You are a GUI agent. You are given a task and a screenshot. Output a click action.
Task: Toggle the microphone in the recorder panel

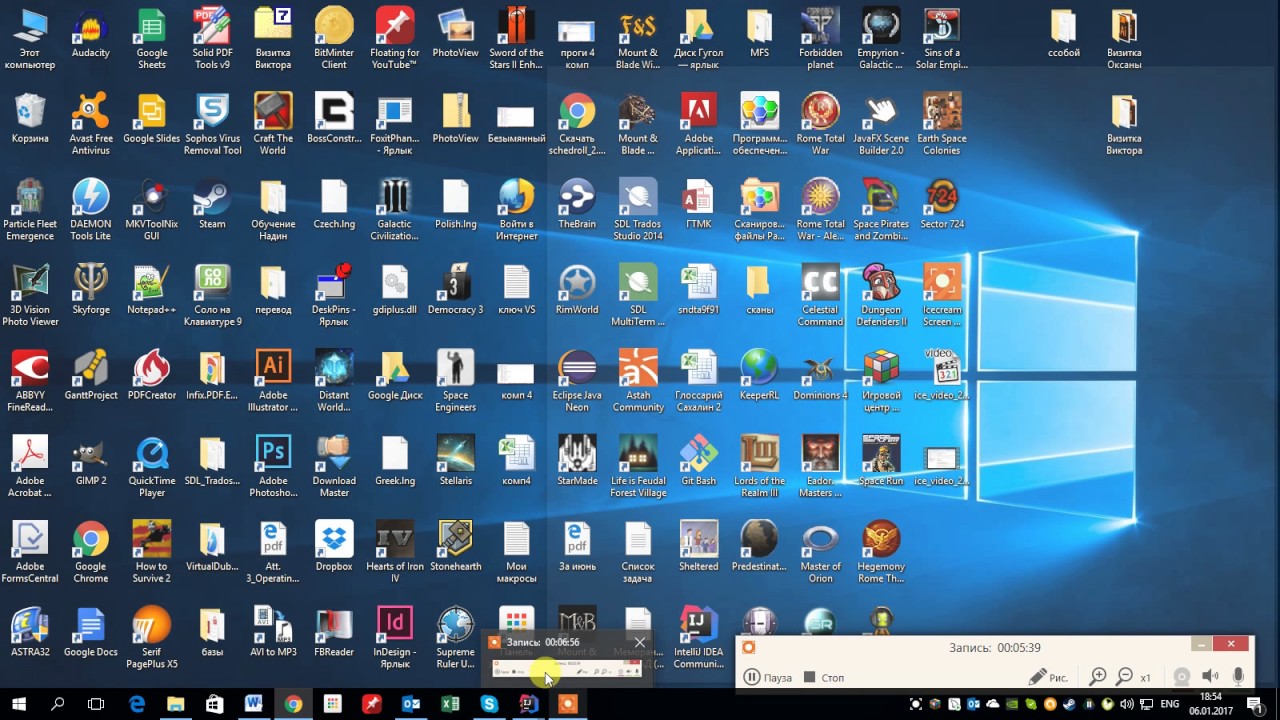[1238, 677]
